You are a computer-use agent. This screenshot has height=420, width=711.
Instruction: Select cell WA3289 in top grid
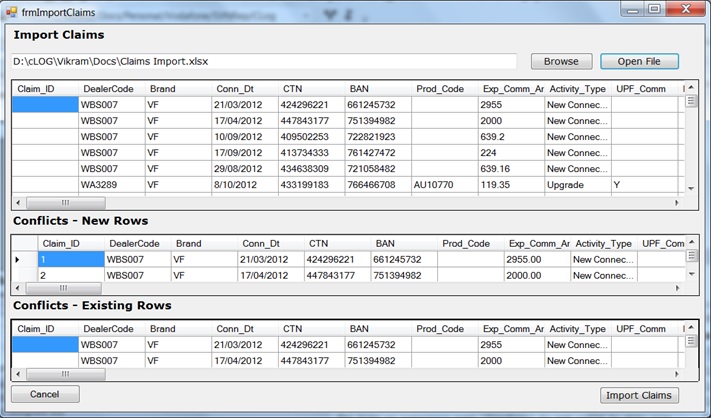click(x=112, y=185)
